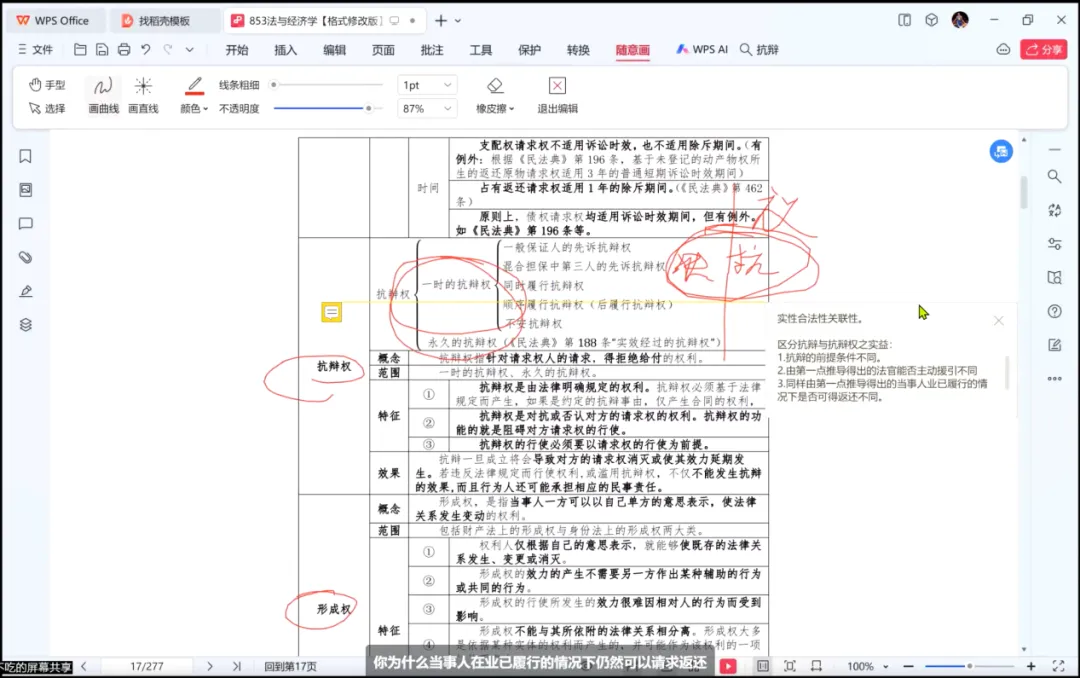Open the attachments panel in left sidebar
Viewport: 1080px width, 678px height.
point(25,258)
